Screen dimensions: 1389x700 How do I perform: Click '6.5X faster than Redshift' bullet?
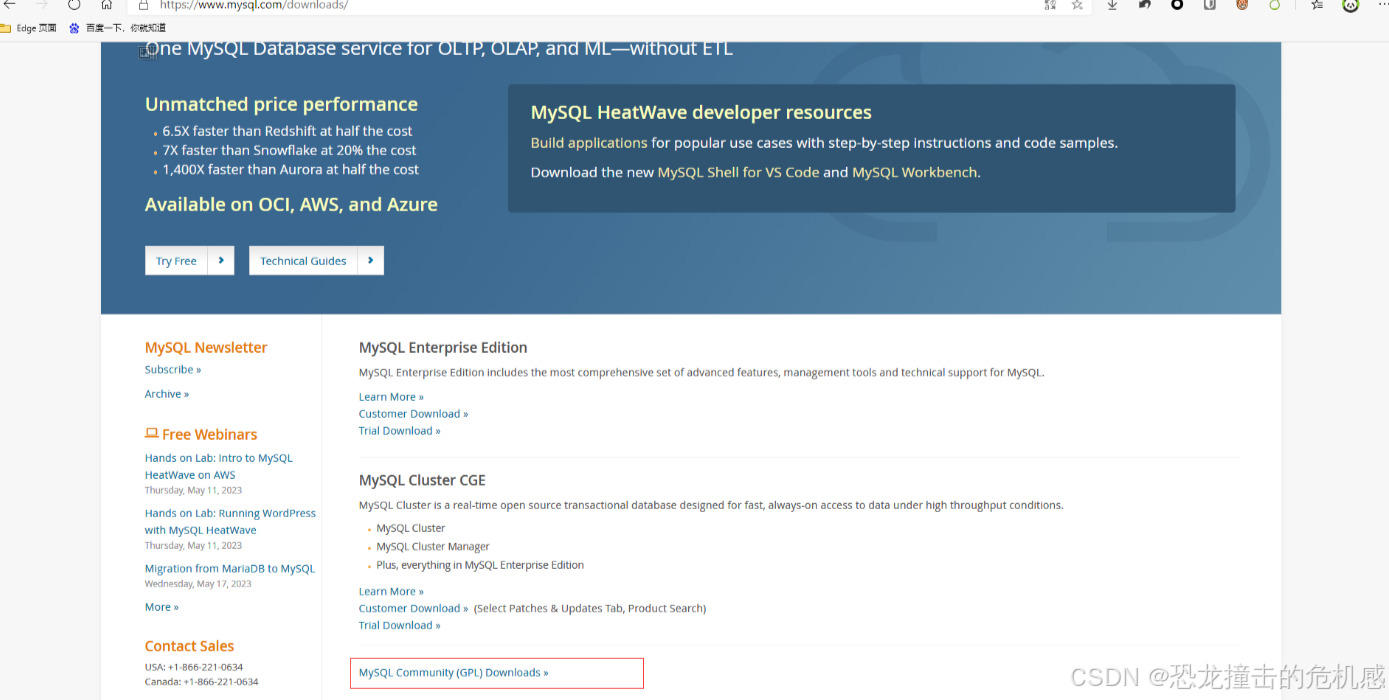point(287,131)
